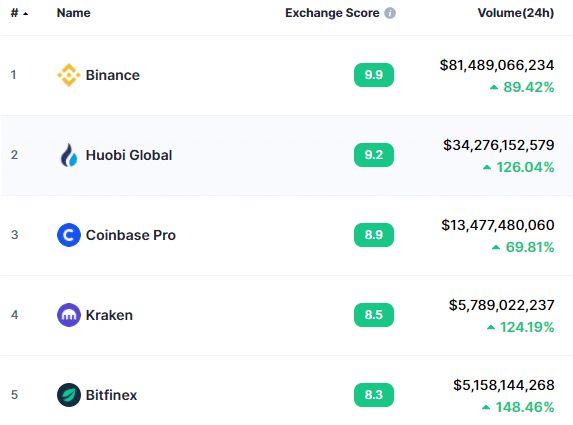Screen dimensions: 573x425
Task: Click the Bitfinex leaf icon
Action: coord(69,395)
